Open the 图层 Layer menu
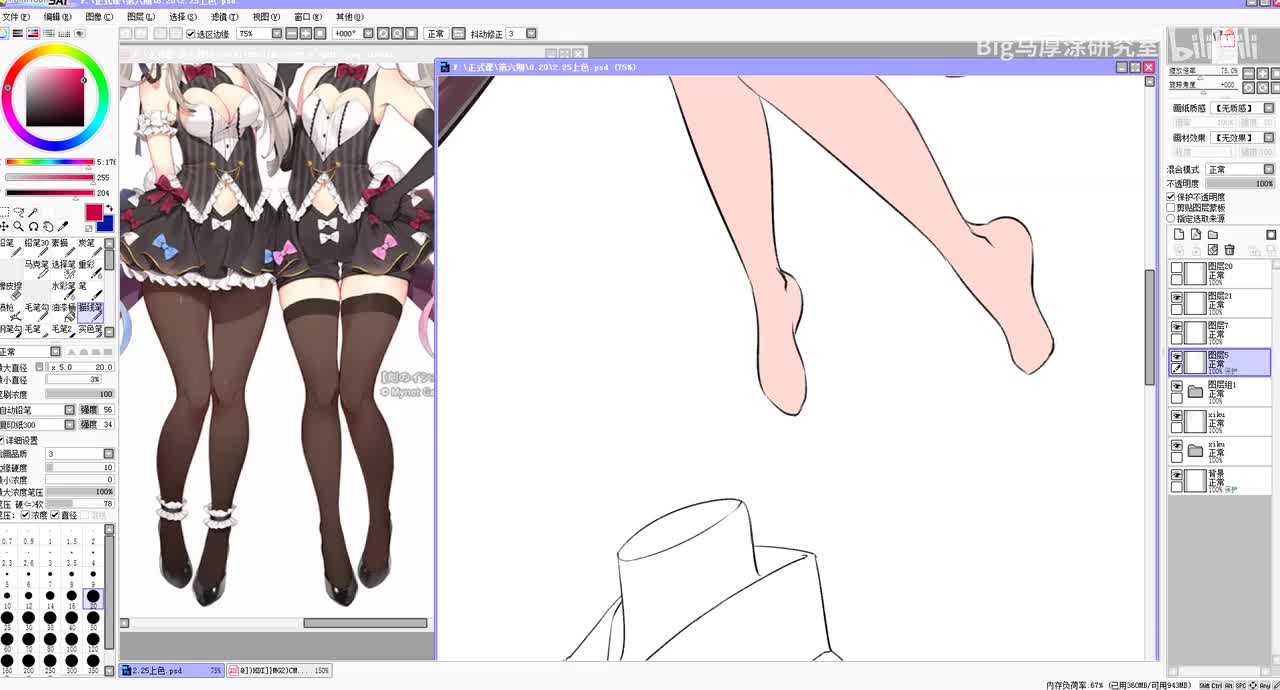1280x690 pixels. 141,17
